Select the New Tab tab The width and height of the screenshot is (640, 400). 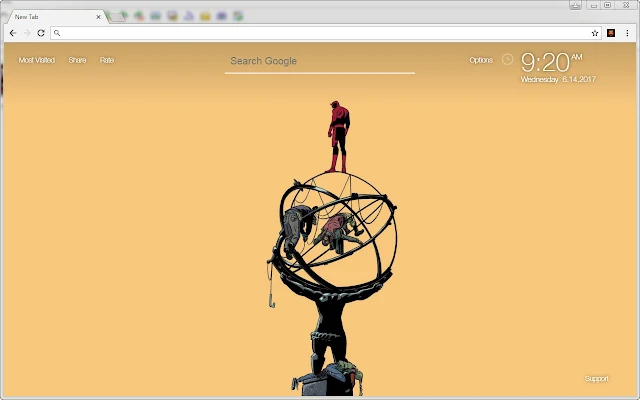pos(55,17)
